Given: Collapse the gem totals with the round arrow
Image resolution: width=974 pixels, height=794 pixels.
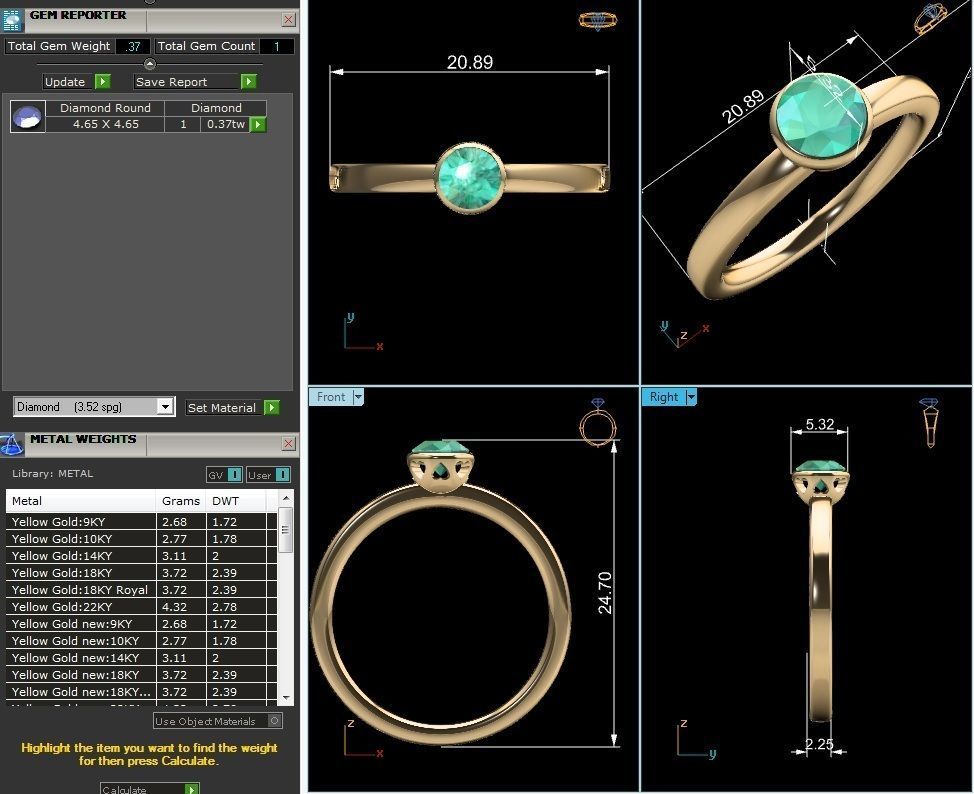Looking at the screenshot, I should point(150,63).
